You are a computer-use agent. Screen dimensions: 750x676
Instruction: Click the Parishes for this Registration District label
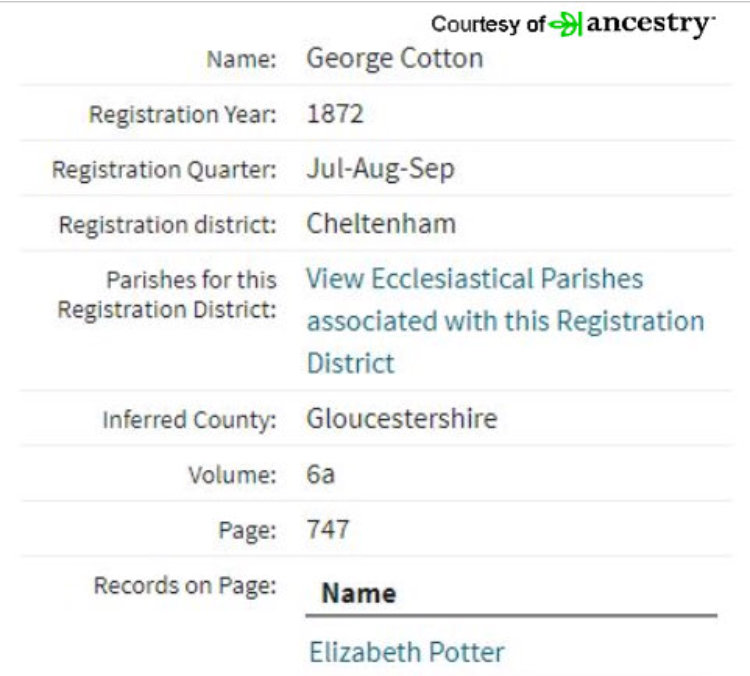pyautogui.click(x=167, y=295)
